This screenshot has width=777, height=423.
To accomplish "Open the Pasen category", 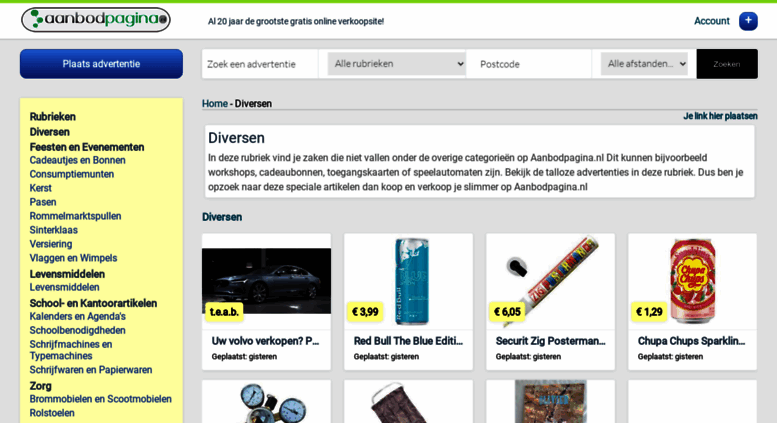I will click(43, 202).
